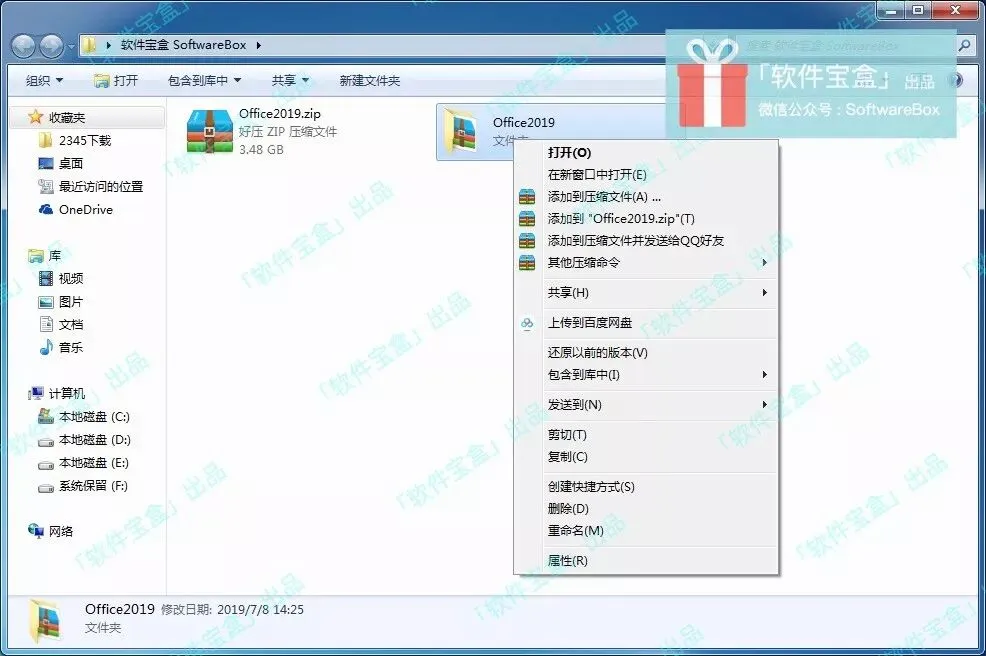Click the Office2019 folder thumbnail in details pane
This screenshot has width=986, height=656.
47,620
